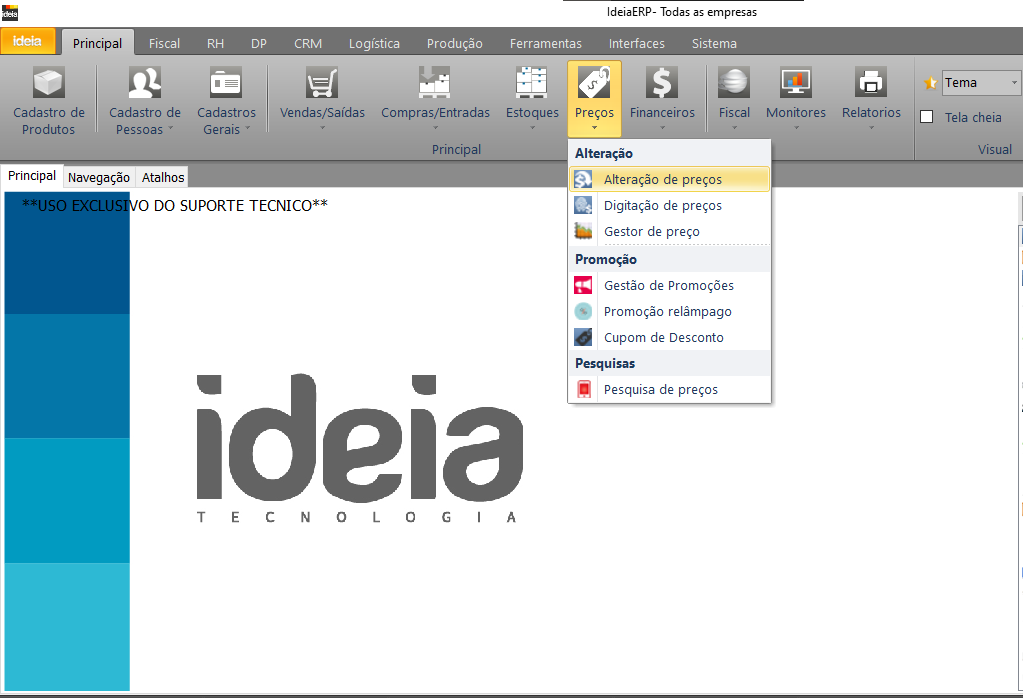Viewport: 1023px width, 698px height.
Task: Select Alteração de preços menu entry
Action: point(662,180)
